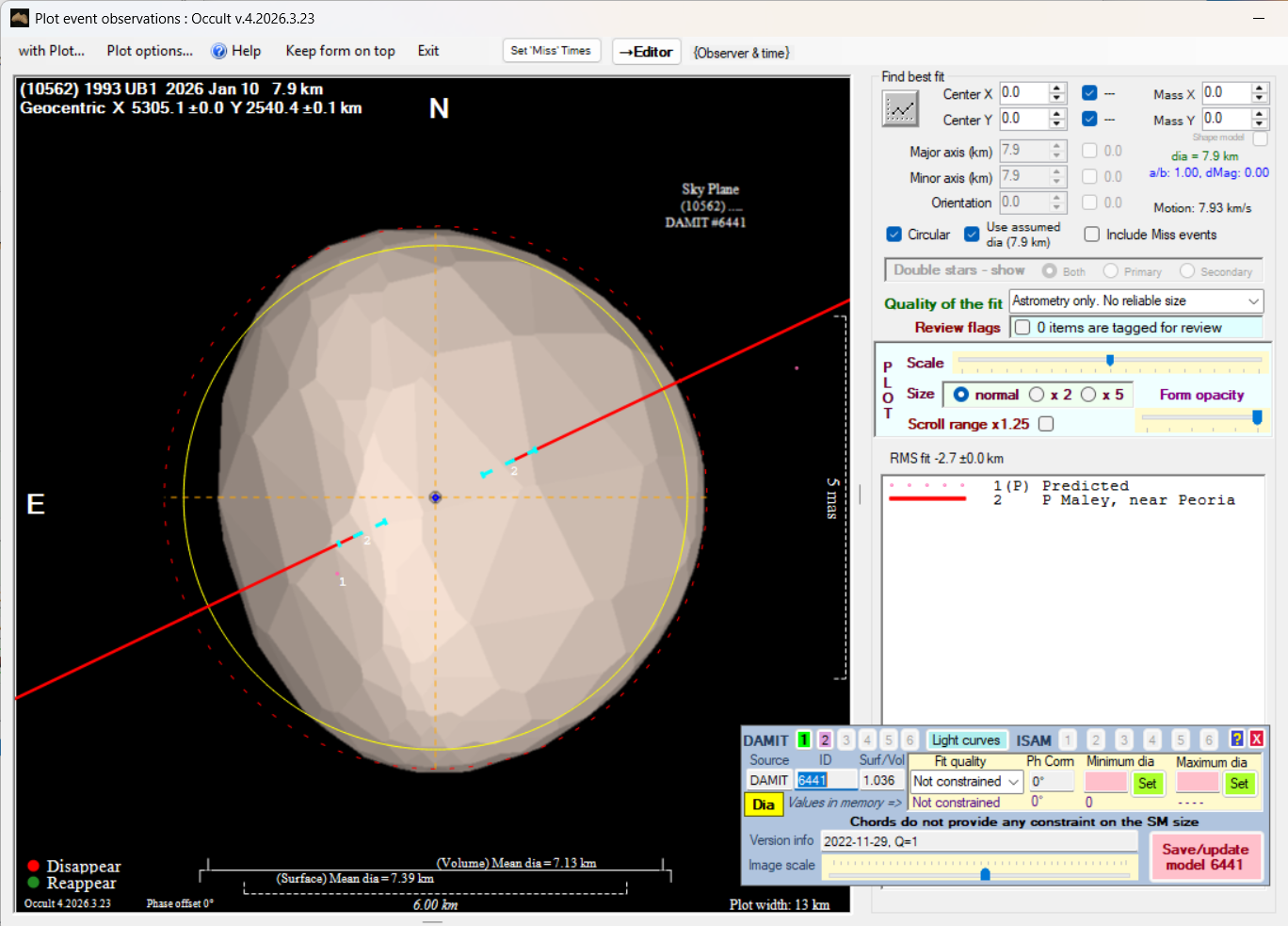
Task: Open the blue Help question mark icon
Action: point(218,52)
